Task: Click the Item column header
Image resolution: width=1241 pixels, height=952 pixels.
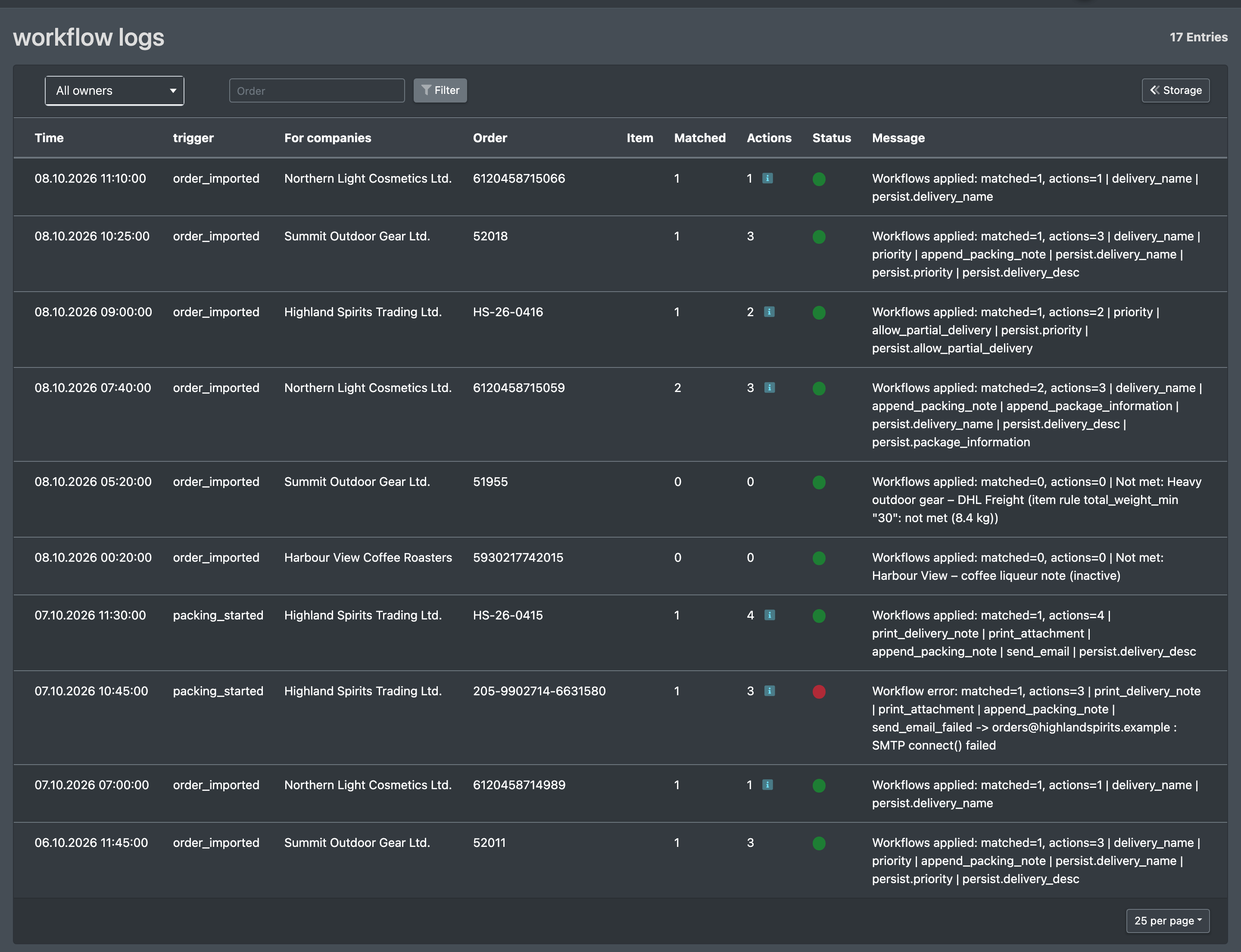Action: 639,138
